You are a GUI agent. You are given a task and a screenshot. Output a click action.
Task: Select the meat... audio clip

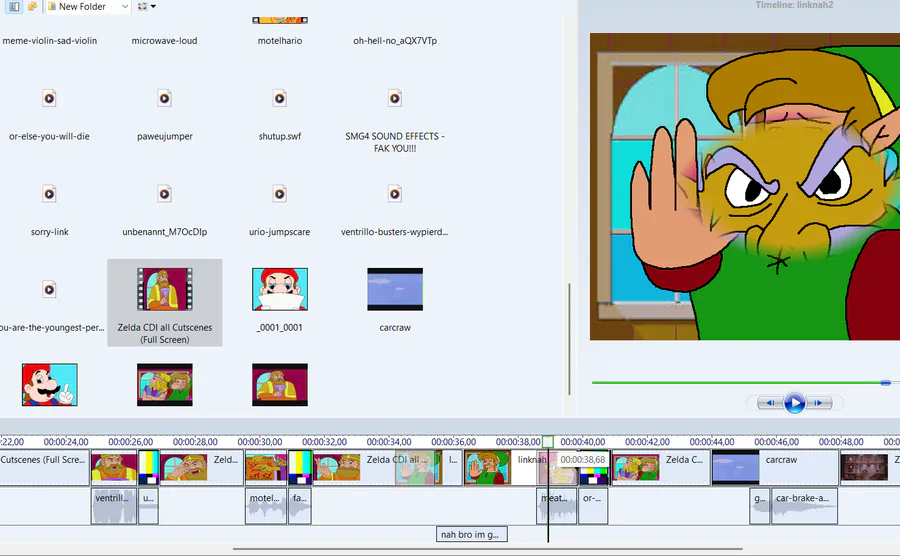click(557, 506)
